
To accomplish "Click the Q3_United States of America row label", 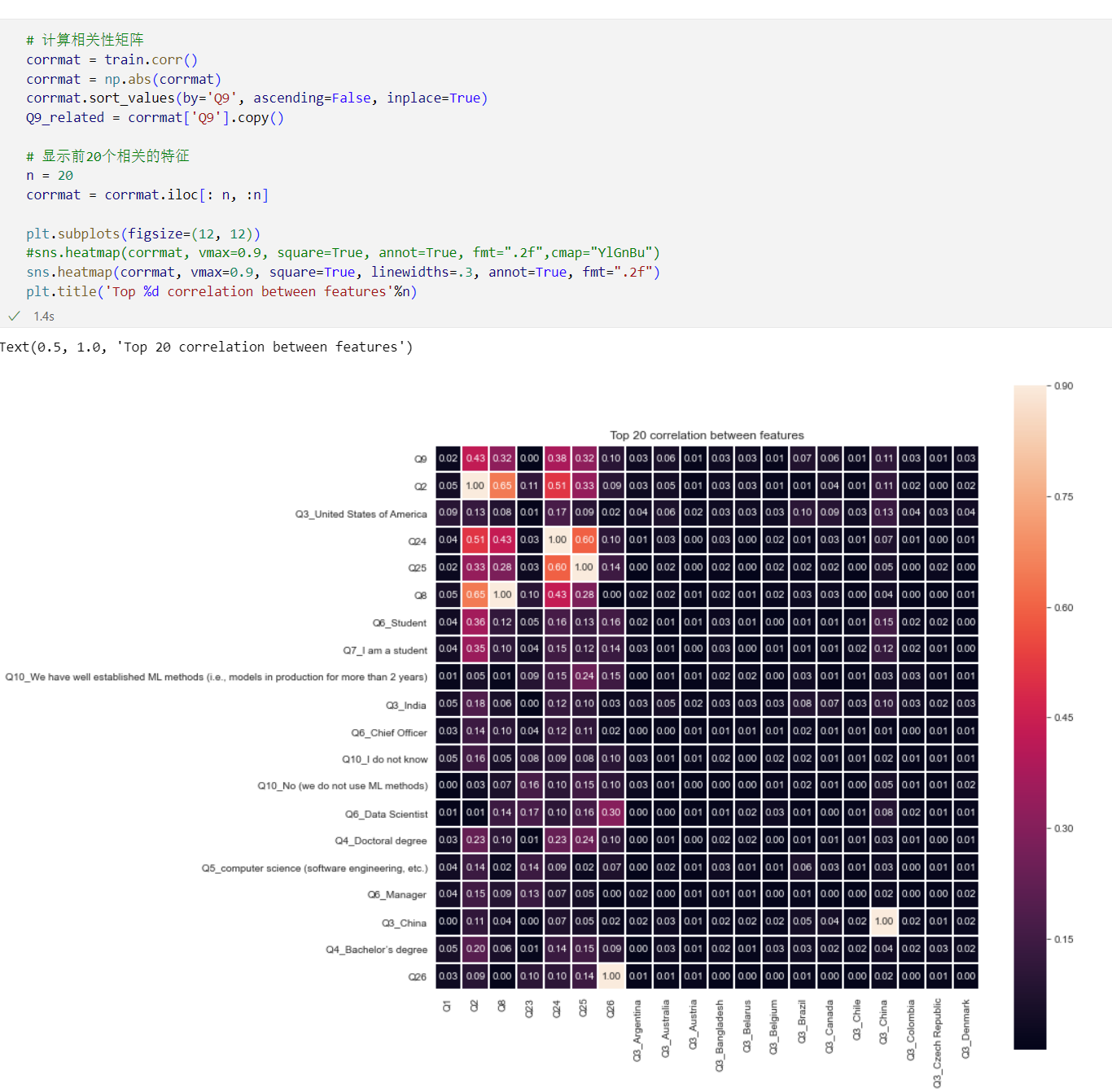I will click(361, 514).
